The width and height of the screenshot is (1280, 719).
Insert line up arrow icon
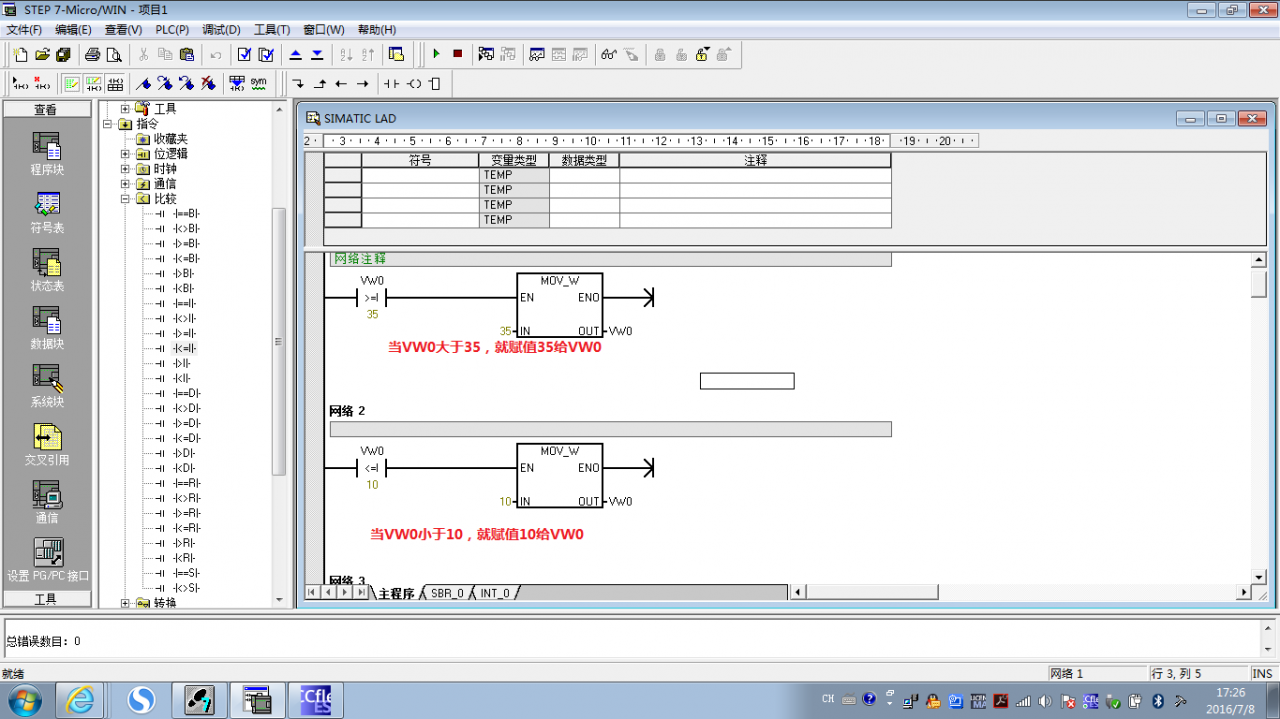tap(320, 84)
